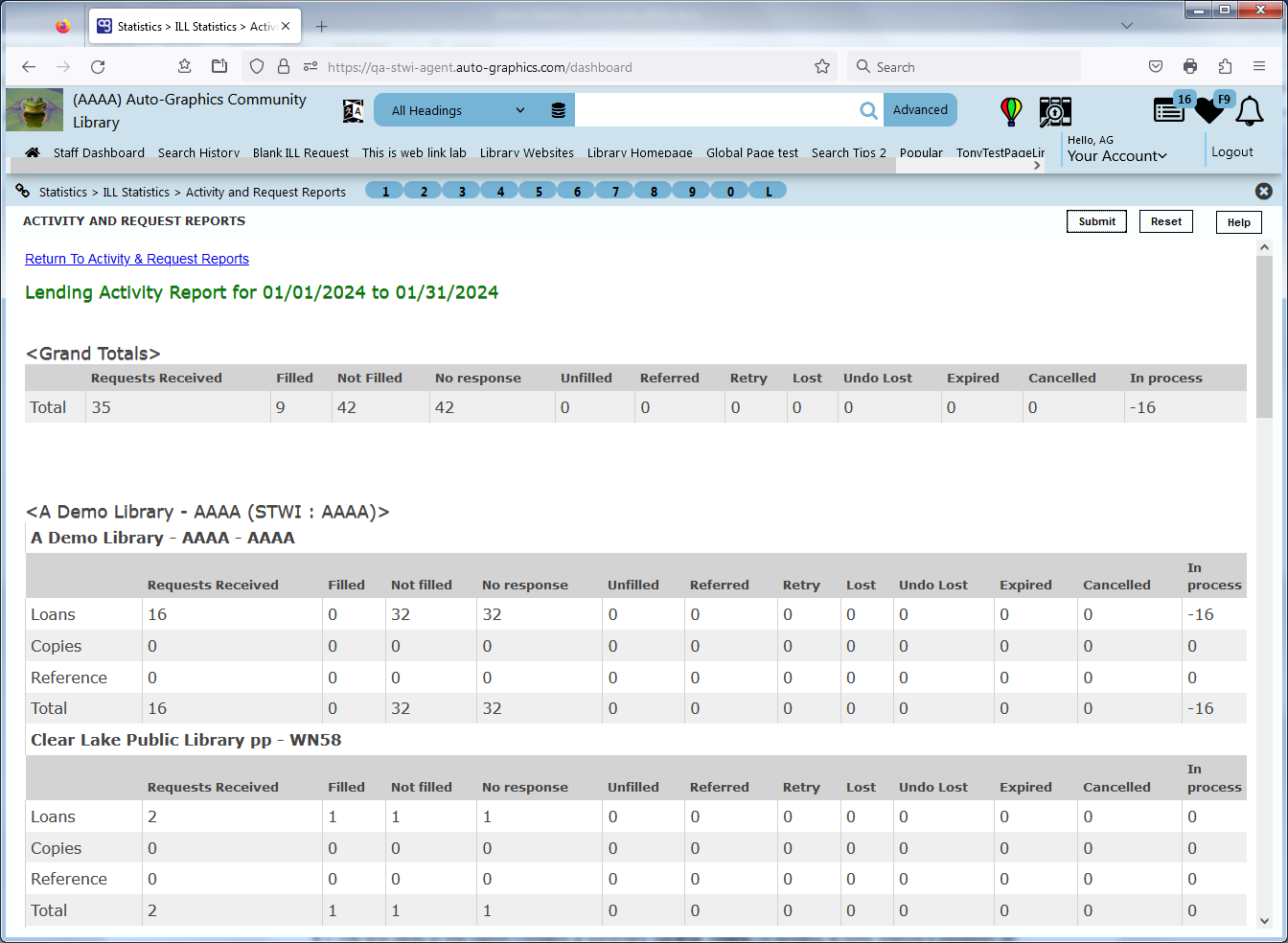
Task: Open Search History menu item
Action: pyautogui.click(x=198, y=152)
